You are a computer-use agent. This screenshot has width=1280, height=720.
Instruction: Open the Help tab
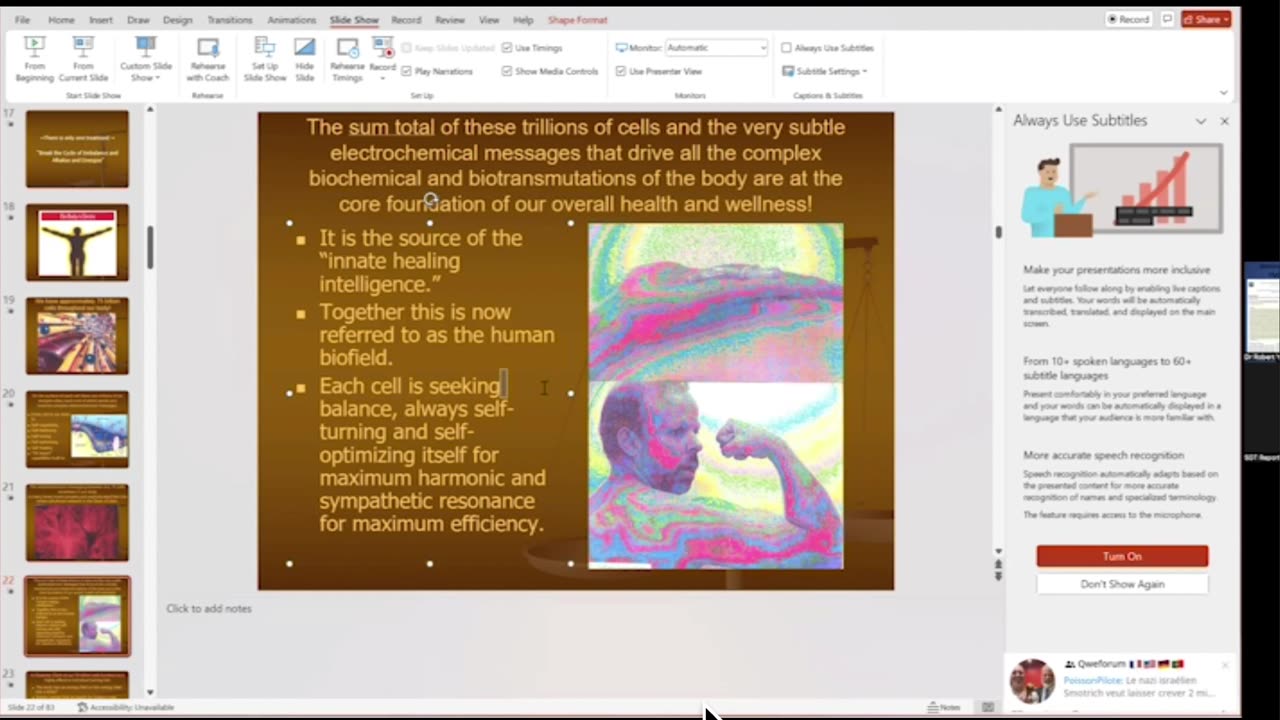click(522, 20)
